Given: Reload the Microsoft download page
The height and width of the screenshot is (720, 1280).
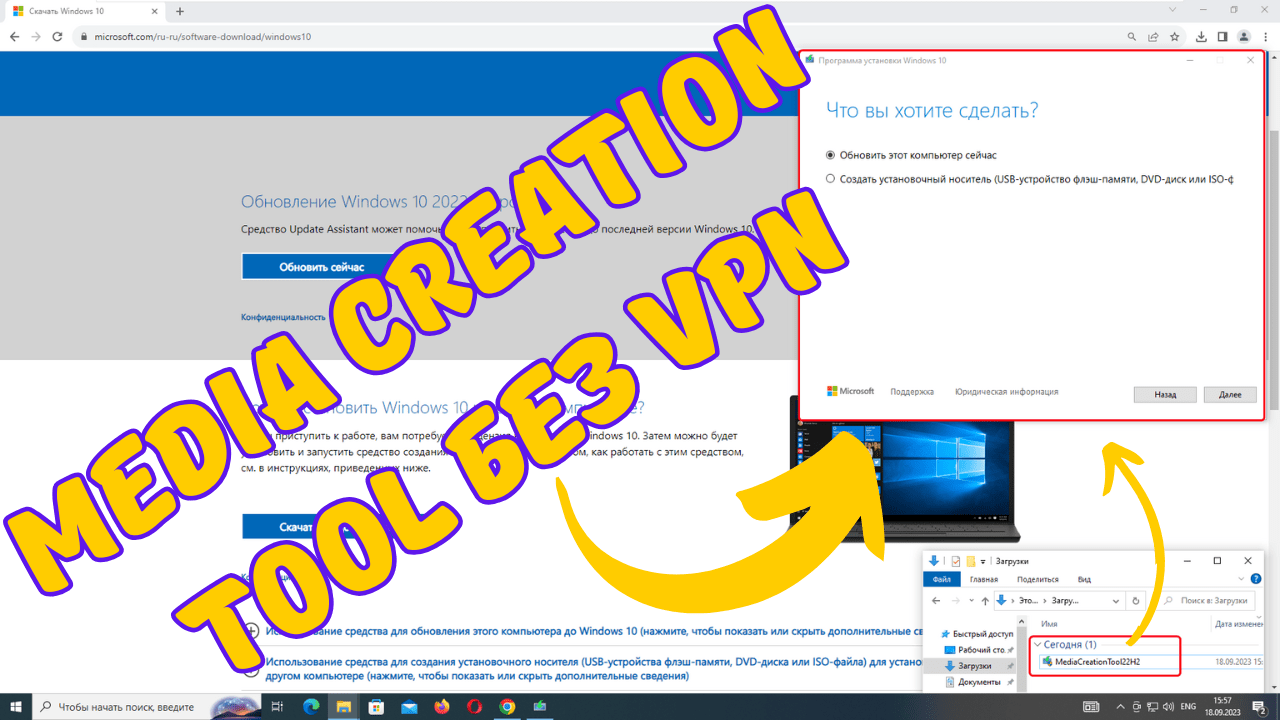Looking at the screenshot, I should 59,36.
